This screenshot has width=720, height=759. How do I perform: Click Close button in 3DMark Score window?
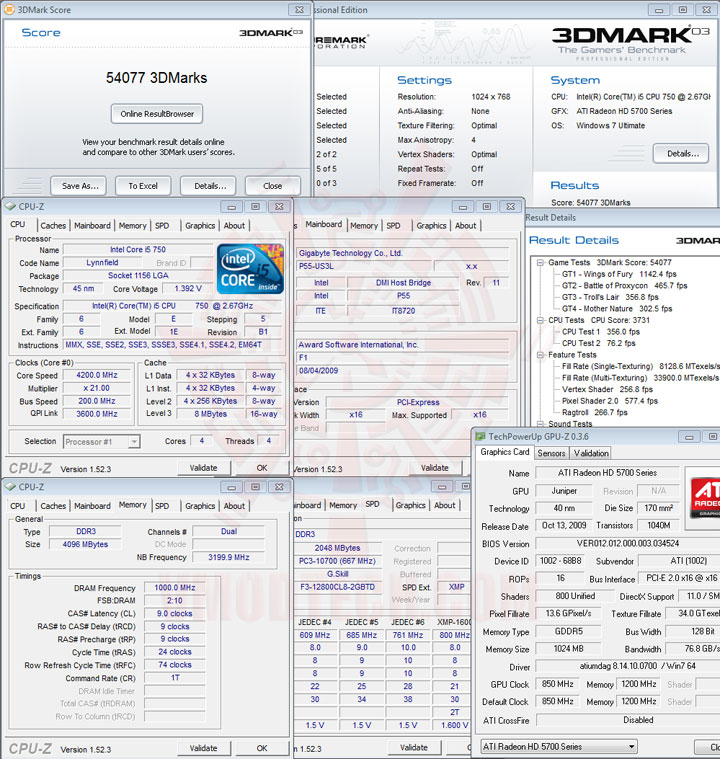(273, 186)
